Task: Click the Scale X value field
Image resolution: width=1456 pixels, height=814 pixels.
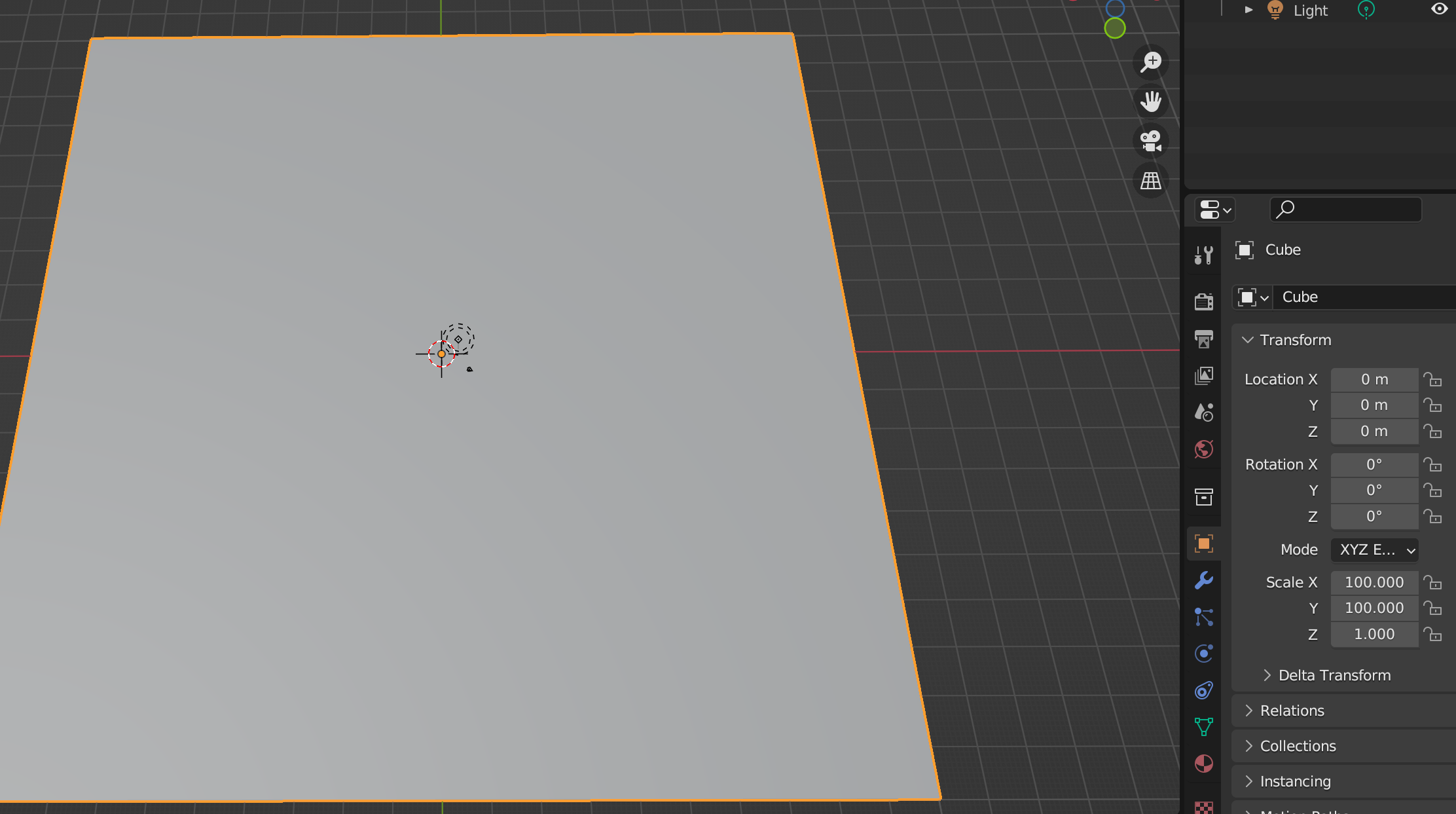Action: coord(1374,582)
